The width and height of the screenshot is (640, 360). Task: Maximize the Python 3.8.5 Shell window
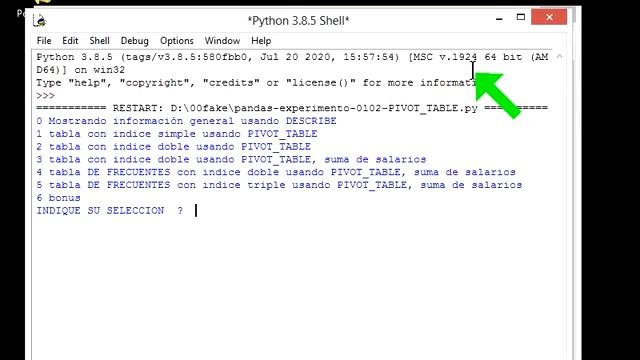pyautogui.click(x=520, y=17)
